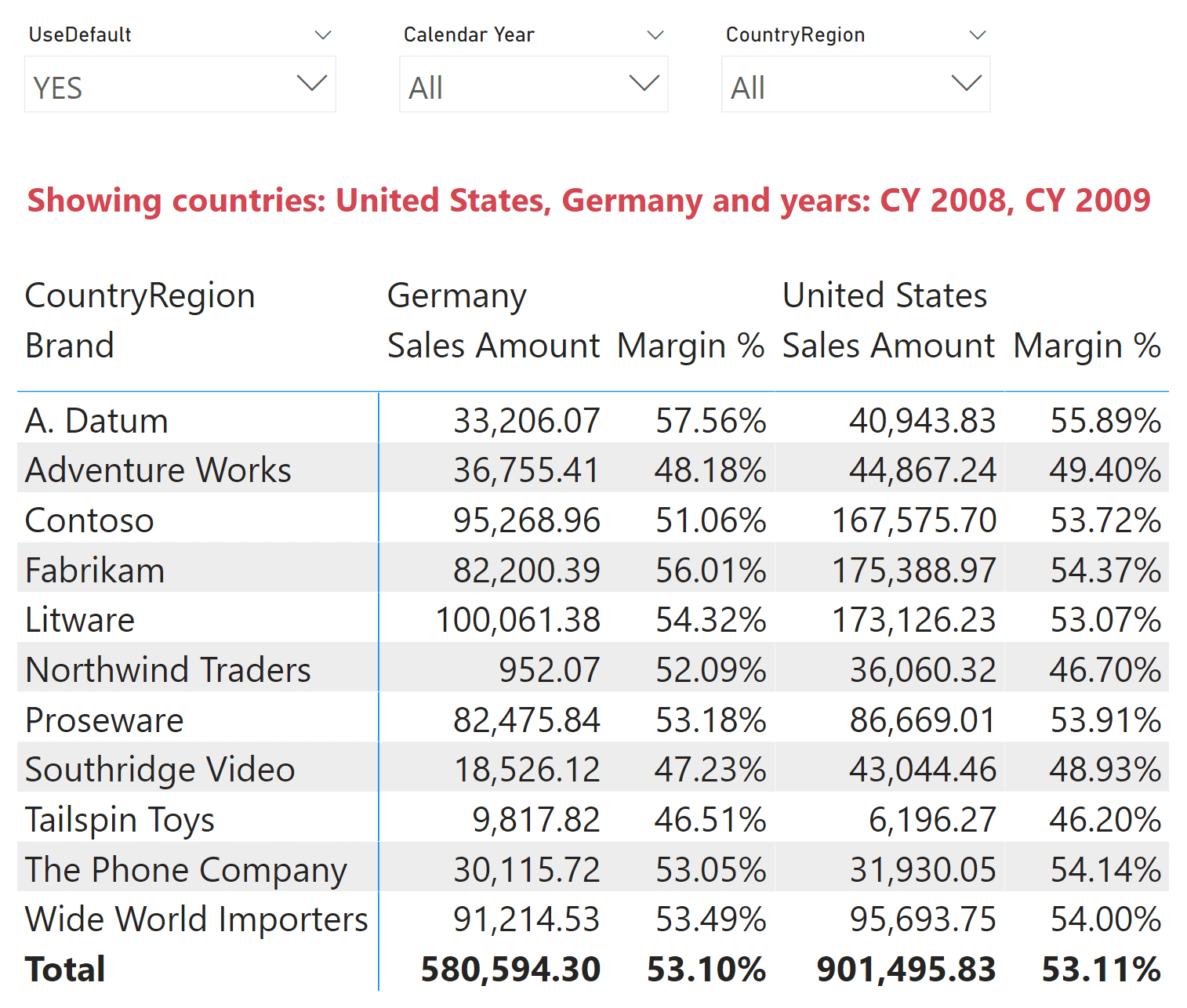Click the value 100,061.38
The width and height of the screenshot is (1187, 1008).
coord(518,620)
